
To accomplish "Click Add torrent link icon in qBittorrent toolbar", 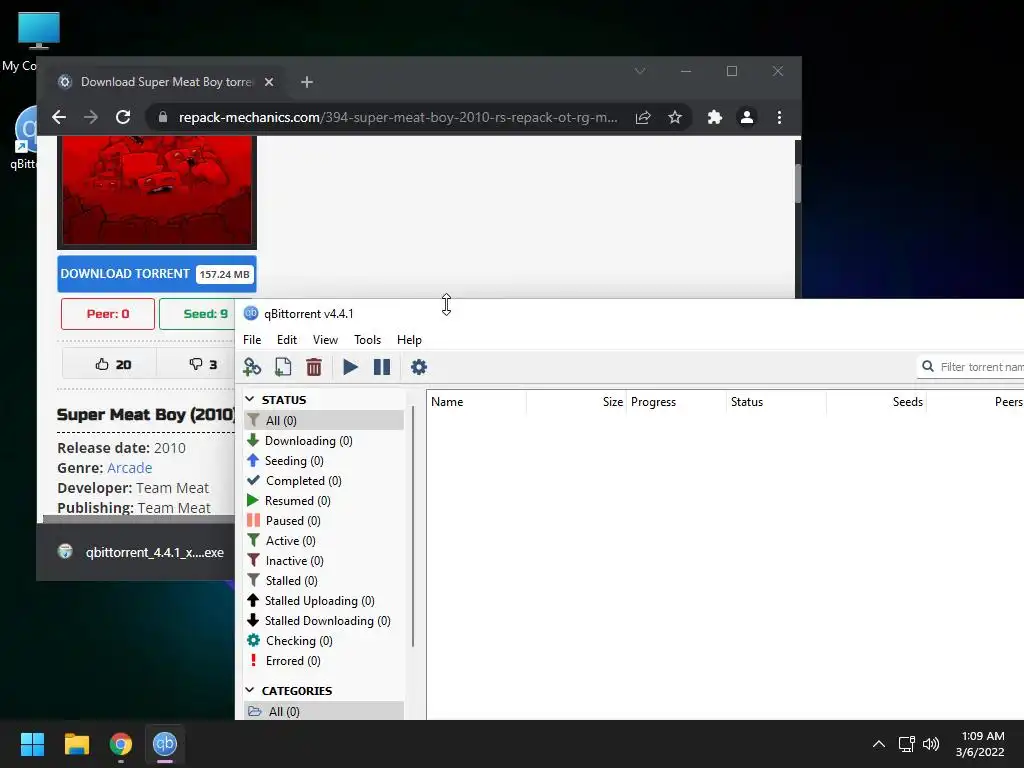I will click(x=251, y=367).
